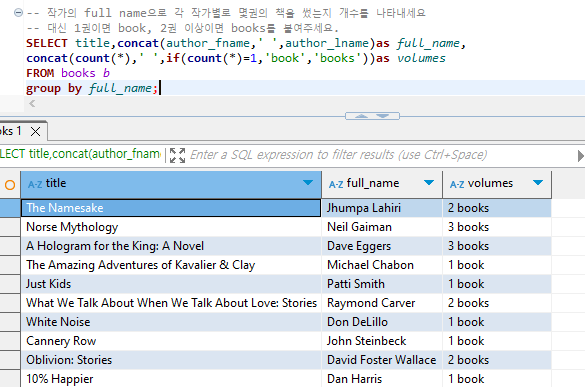Open the volumes column filter dropdown
585x387 pixels.
coord(538,182)
